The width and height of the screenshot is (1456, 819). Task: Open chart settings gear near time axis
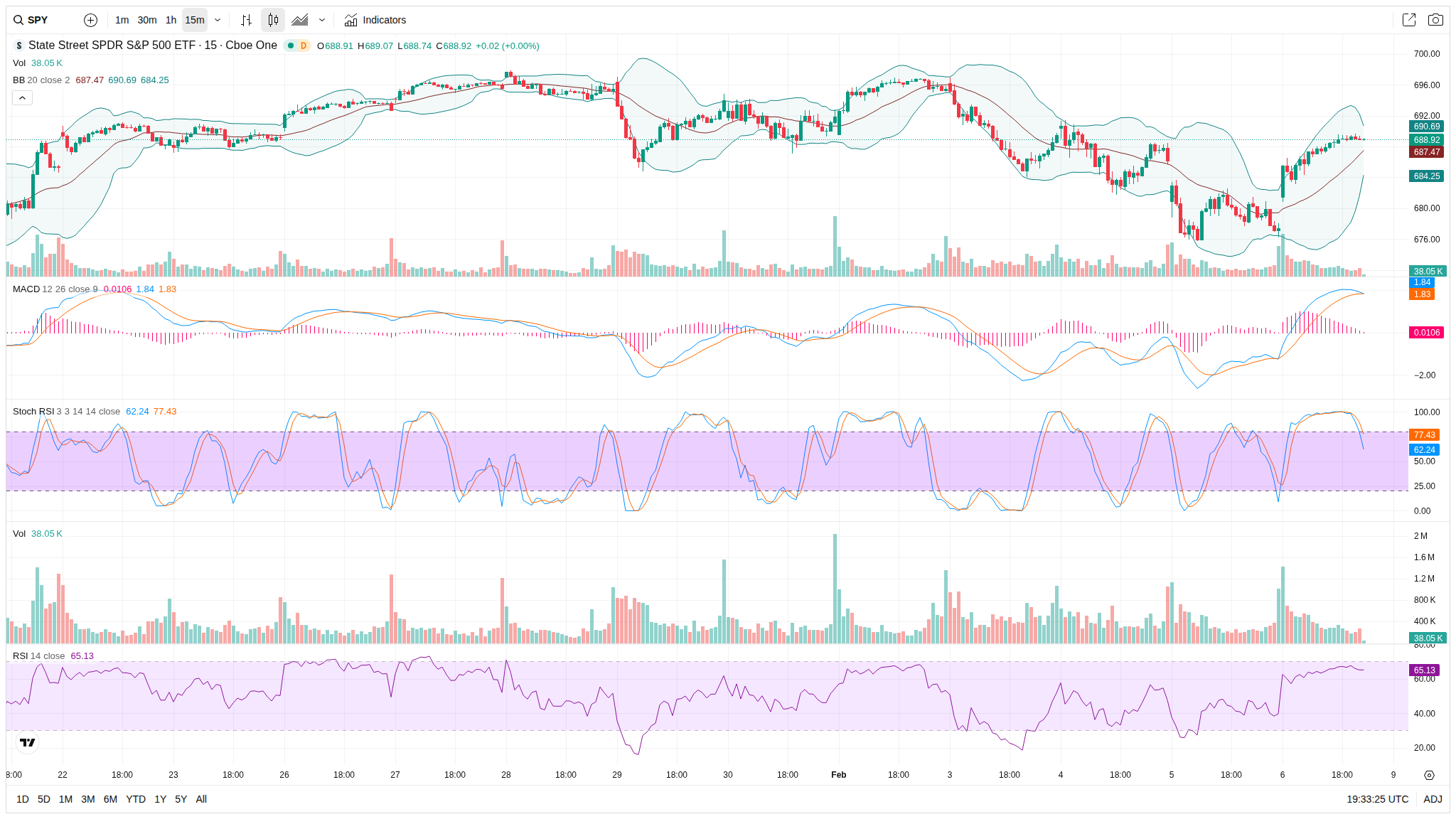(x=1429, y=775)
